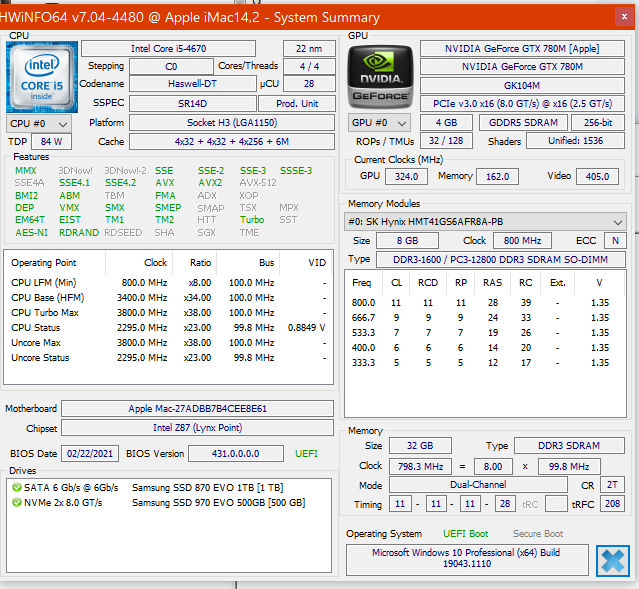Expand the memory module SK Hynix dropdown

(485, 222)
